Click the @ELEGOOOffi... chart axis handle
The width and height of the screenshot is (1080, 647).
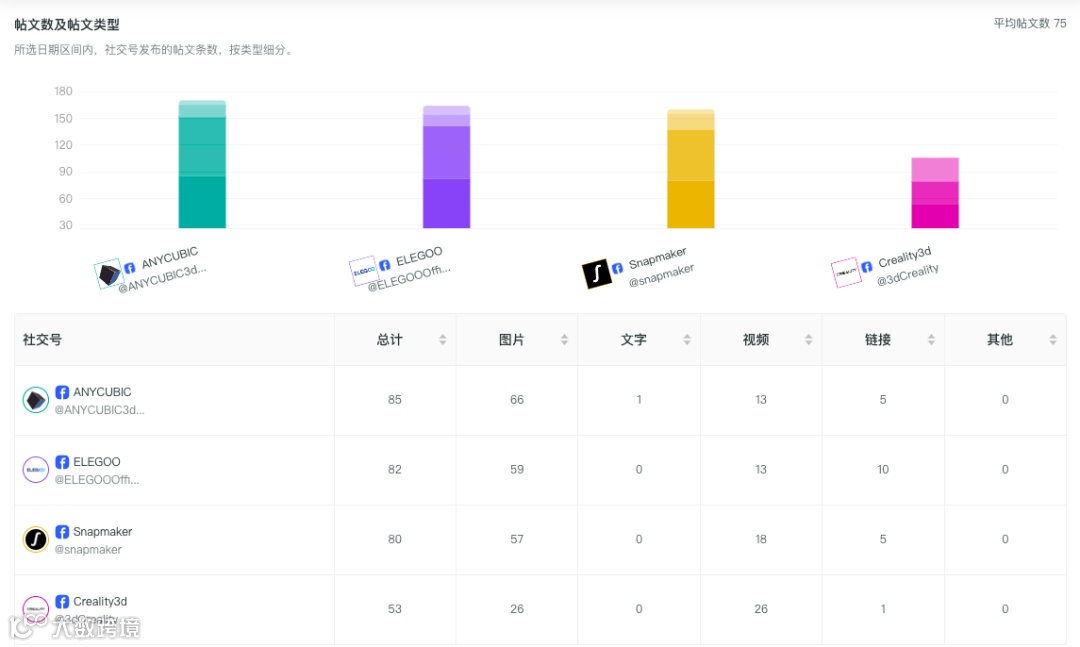coord(409,278)
